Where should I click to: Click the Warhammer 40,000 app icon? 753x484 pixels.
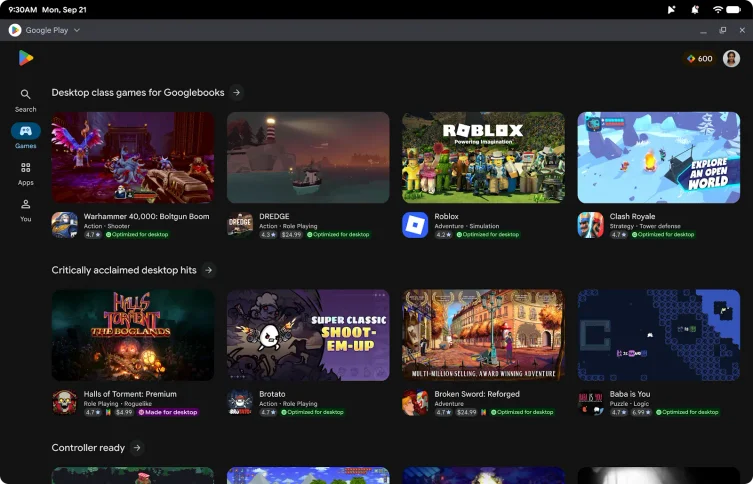click(x=64, y=225)
